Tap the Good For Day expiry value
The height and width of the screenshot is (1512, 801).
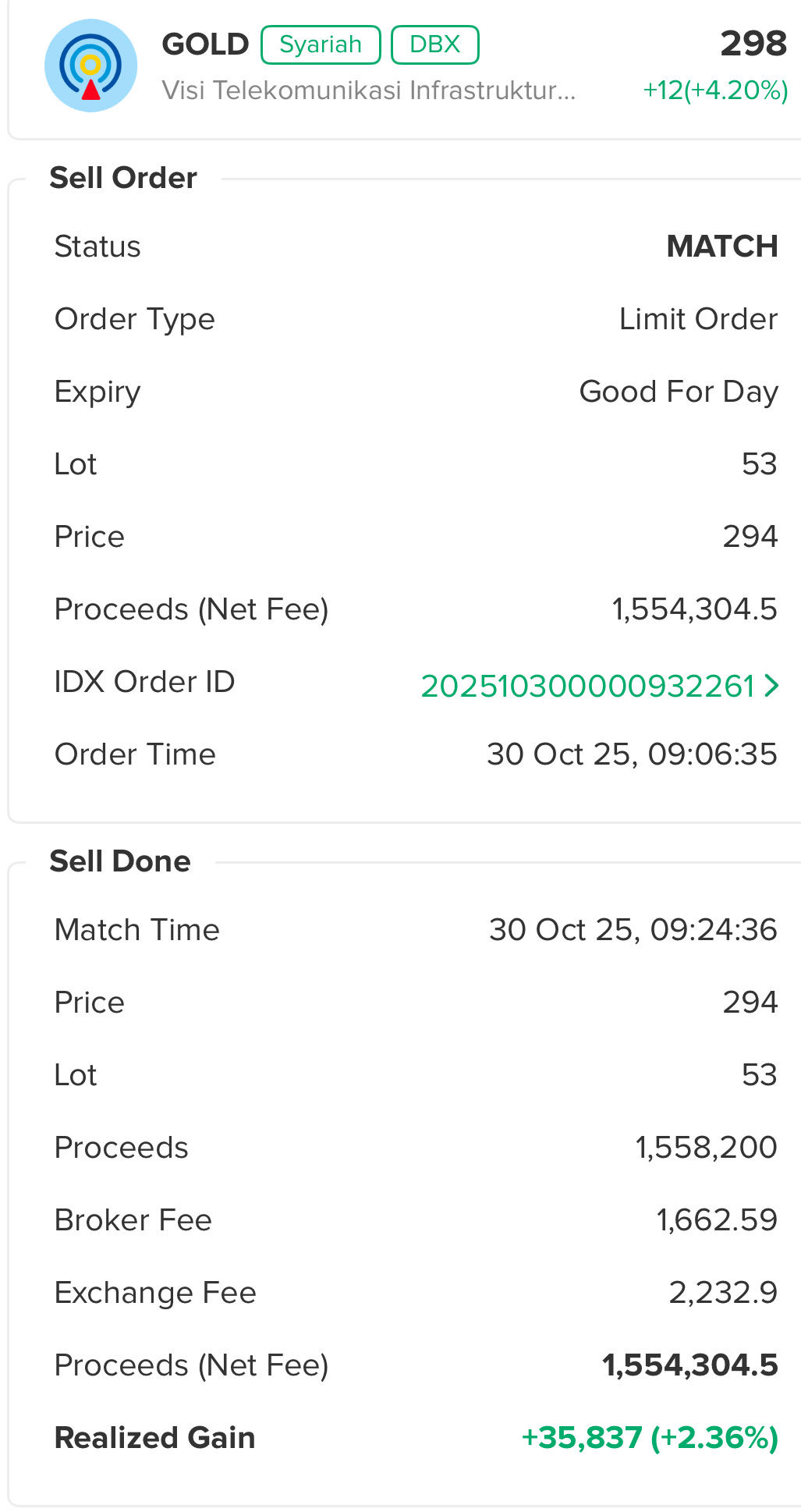point(678,392)
